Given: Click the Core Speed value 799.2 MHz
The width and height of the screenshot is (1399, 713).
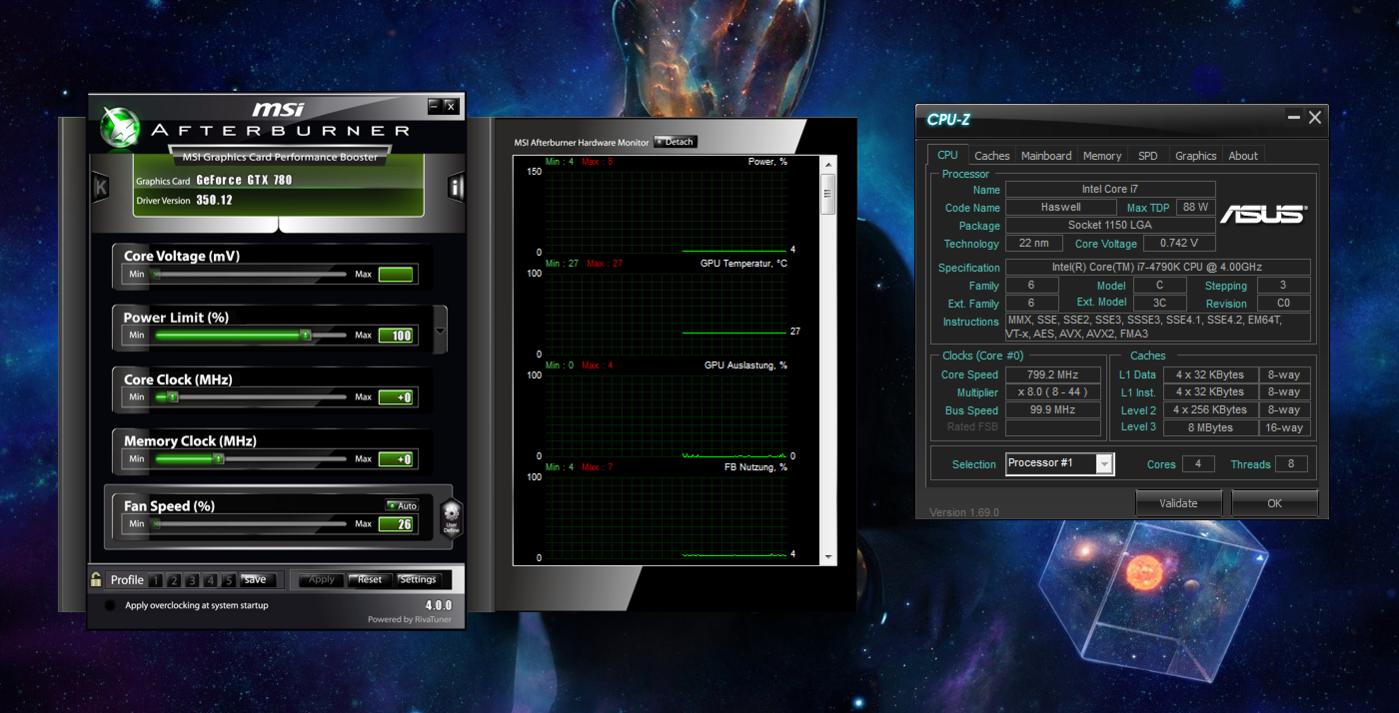Looking at the screenshot, I should 1052,375.
